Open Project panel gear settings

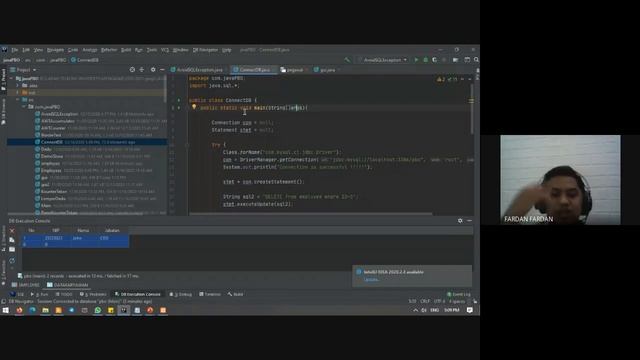pyautogui.click(x=153, y=70)
